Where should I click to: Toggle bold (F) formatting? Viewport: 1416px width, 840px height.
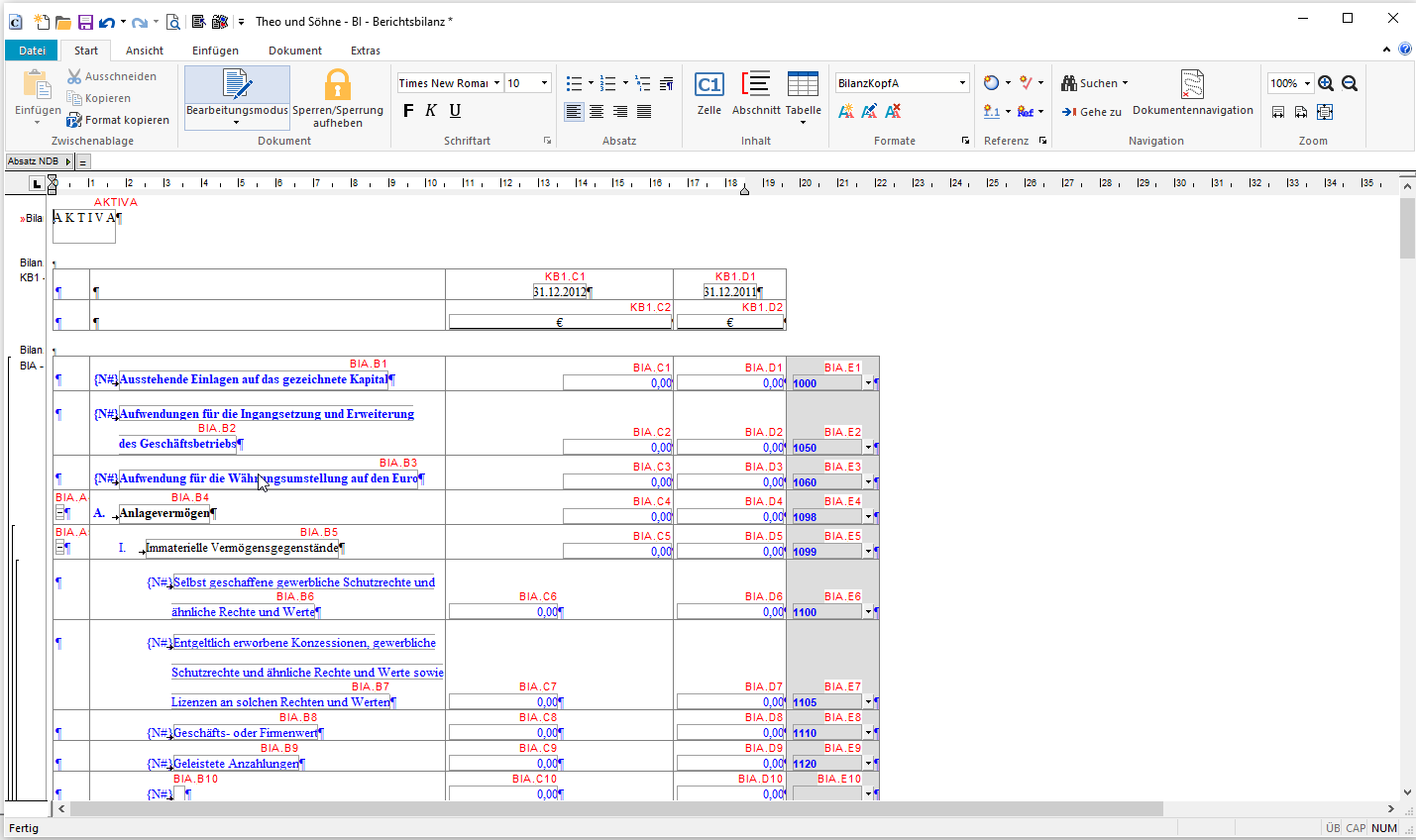tap(408, 111)
